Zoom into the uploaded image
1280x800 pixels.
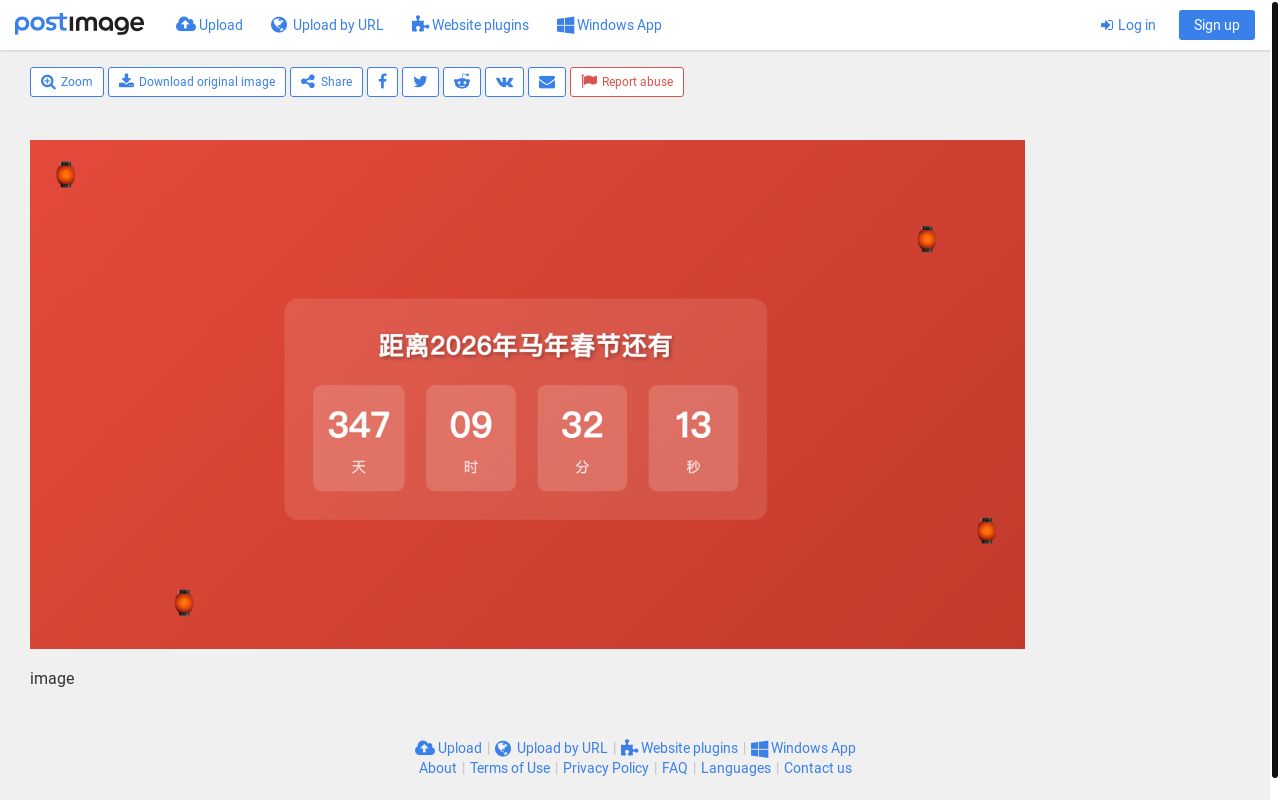pyautogui.click(x=67, y=82)
